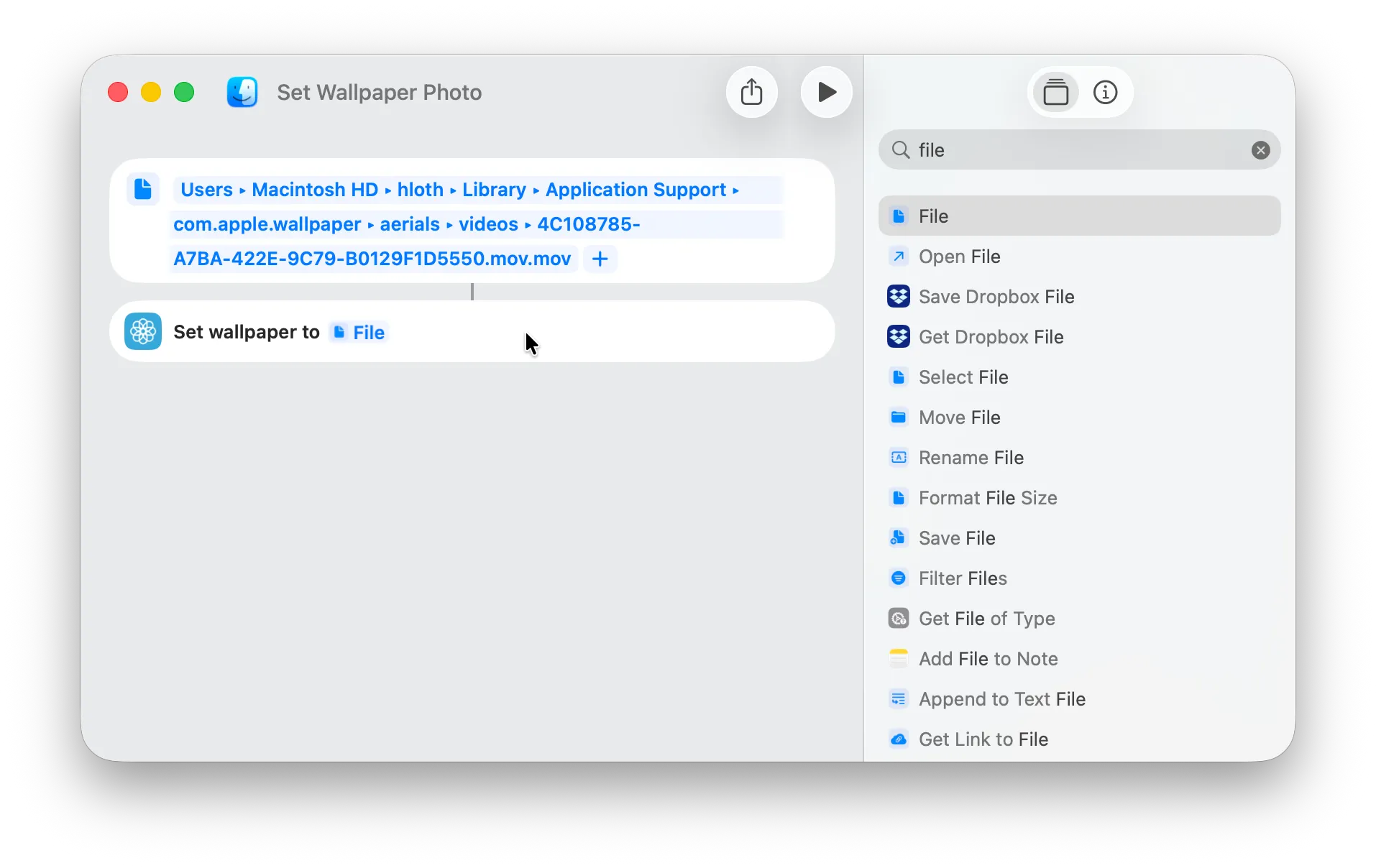Clear the search field text
Image resolution: width=1376 pixels, height=868 pixels.
coord(1260,150)
